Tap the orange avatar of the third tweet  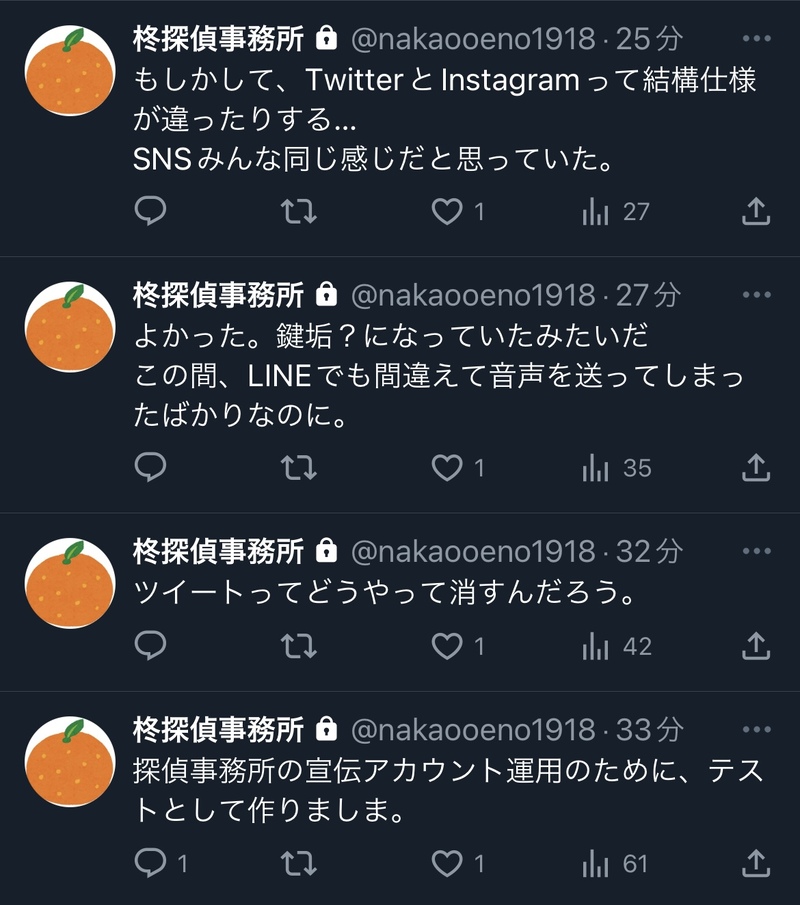[x=69, y=583]
